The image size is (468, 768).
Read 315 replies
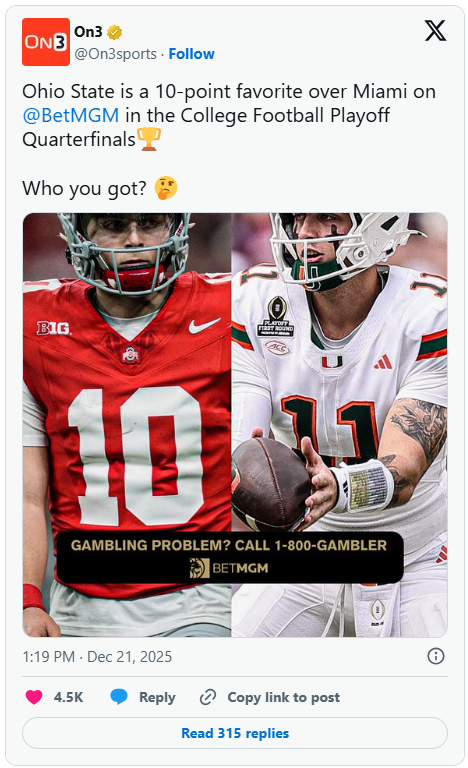pyautogui.click(x=235, y=733)
